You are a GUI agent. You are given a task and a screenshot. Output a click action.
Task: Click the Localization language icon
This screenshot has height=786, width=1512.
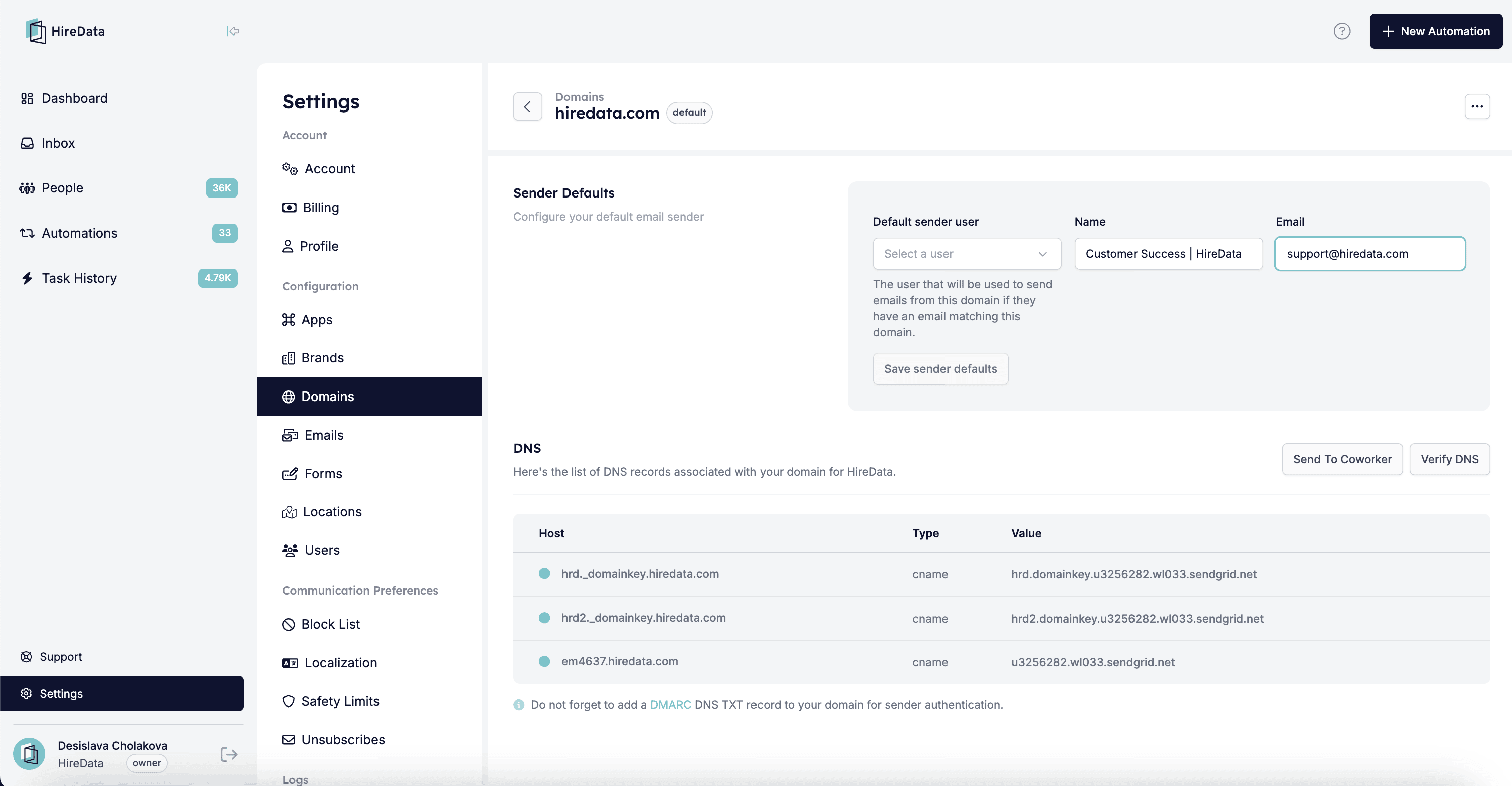pyautogui.click(x=290, y=663)
